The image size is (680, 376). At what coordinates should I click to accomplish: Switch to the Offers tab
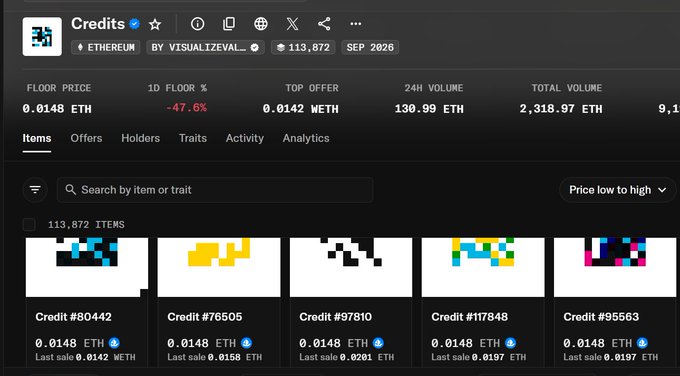coord(86,138)
